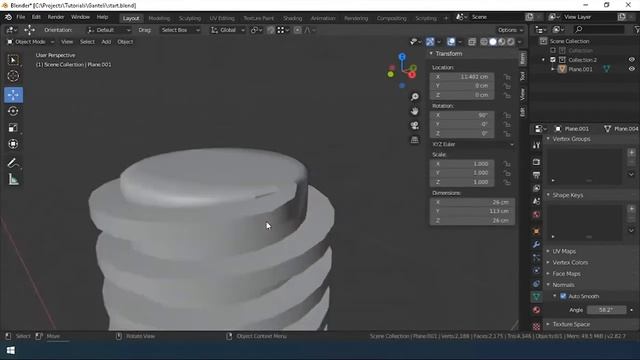Hide Plane.001 with its eye icon
The image size is (640, 360).
click(631, 69)
